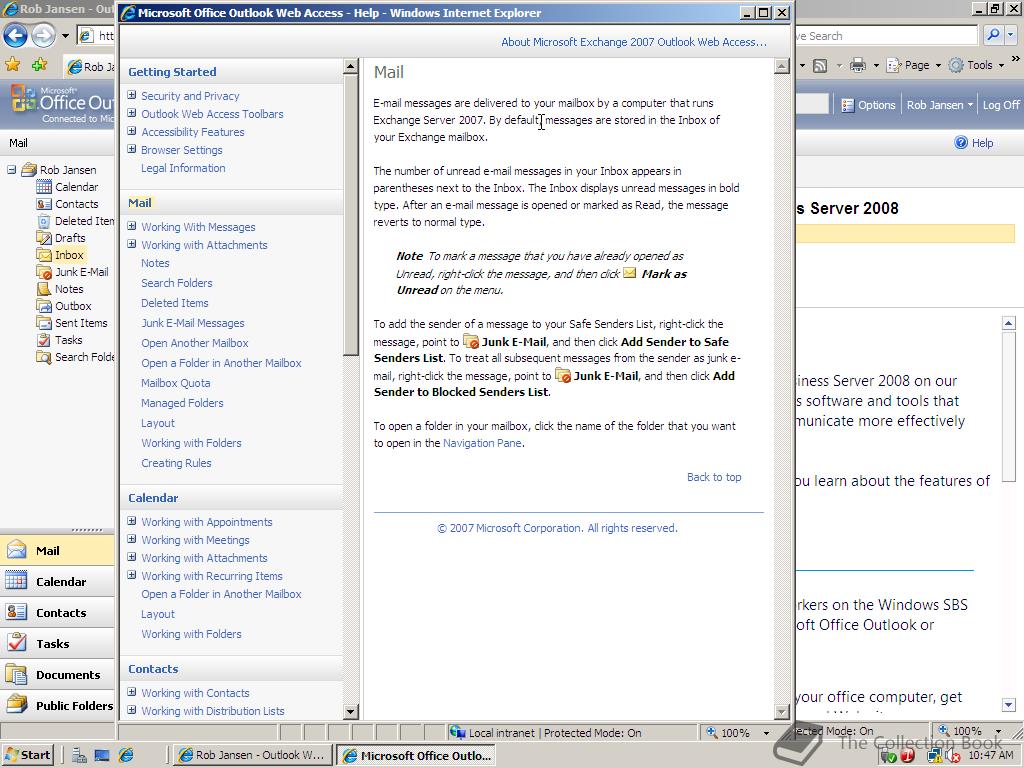1024x768 pixels.
Task: Launch Internet Explorer from Quick Launch
Action: [126, 755]
